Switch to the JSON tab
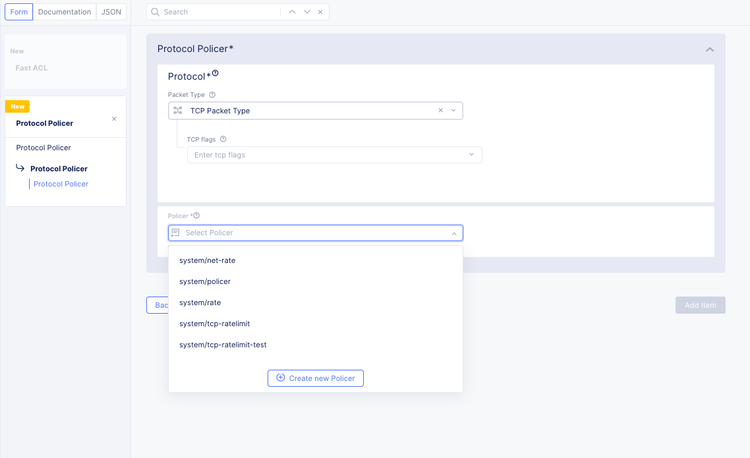 [x=111, y=12]
